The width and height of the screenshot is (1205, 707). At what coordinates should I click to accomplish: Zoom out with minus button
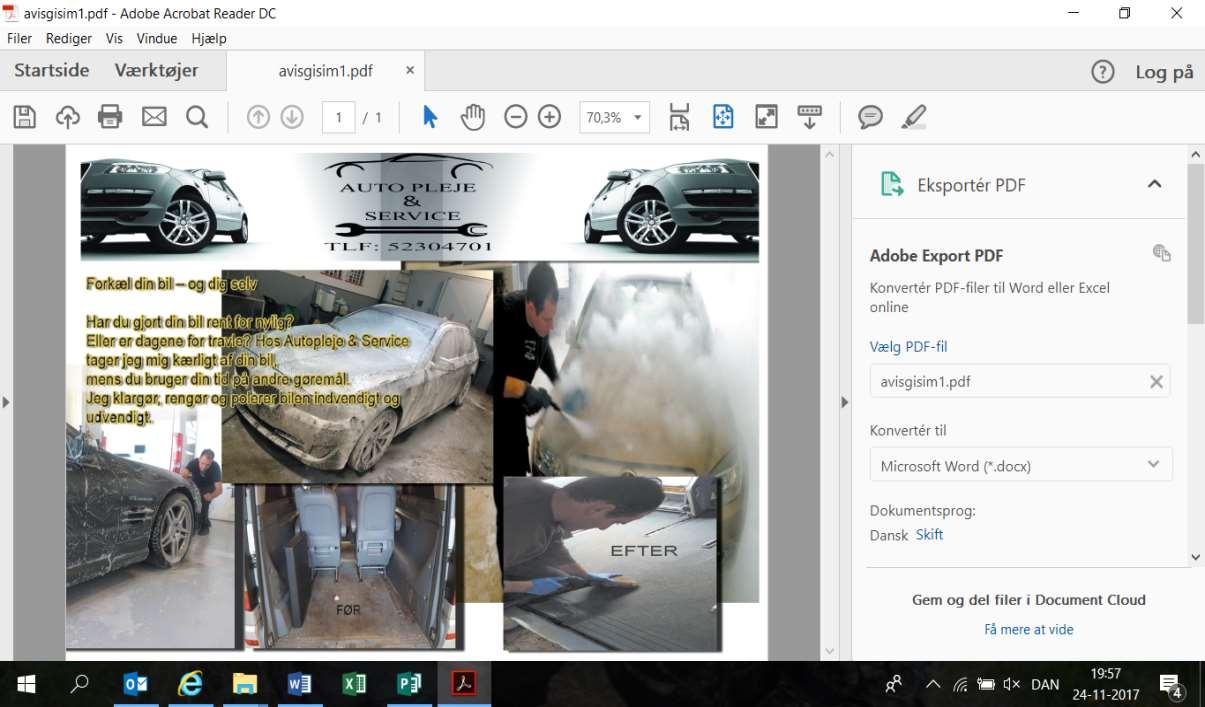click(x=516, y=117)
